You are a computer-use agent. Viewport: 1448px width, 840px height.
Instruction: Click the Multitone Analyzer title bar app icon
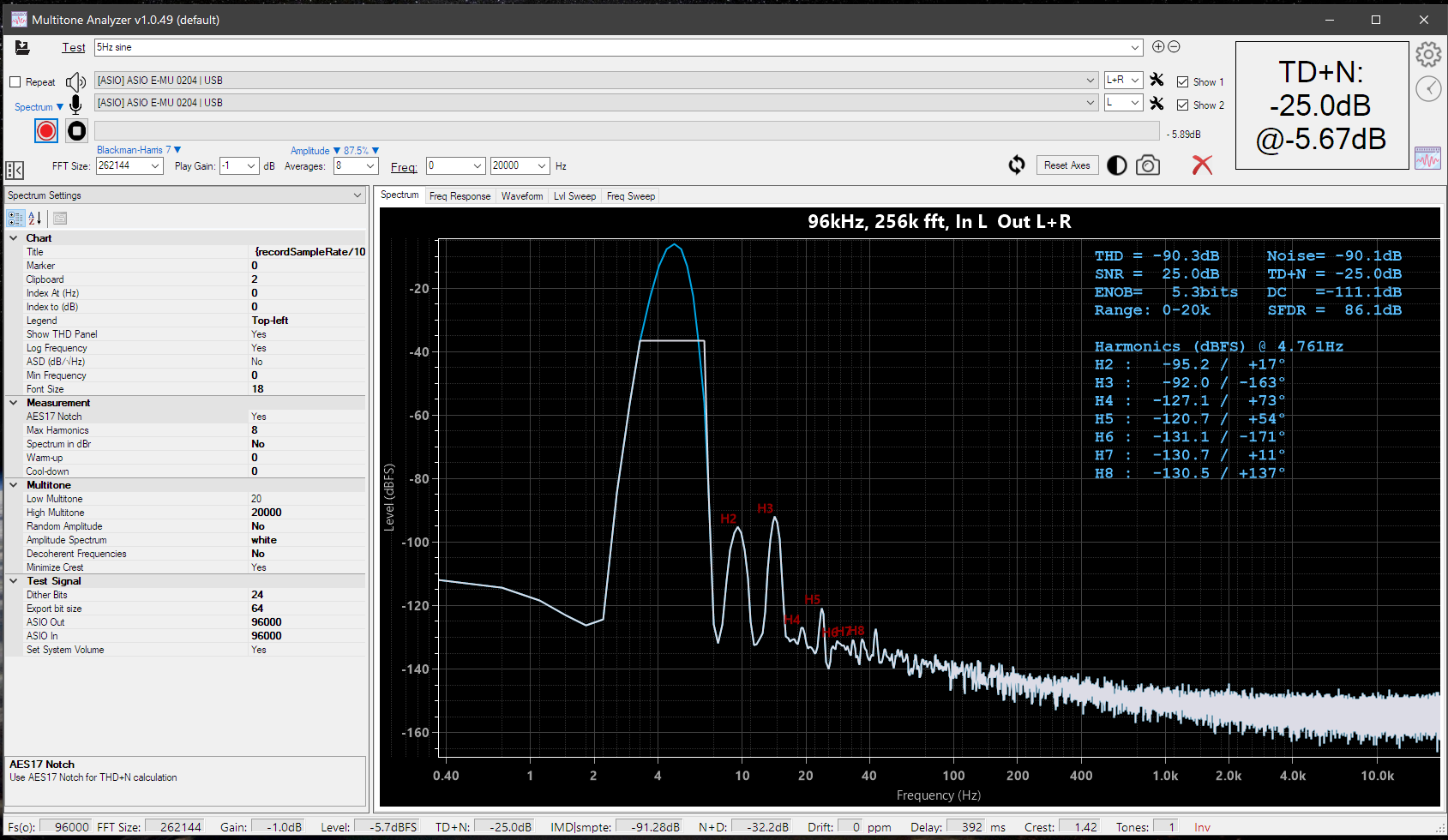click(x=19, y=19)
